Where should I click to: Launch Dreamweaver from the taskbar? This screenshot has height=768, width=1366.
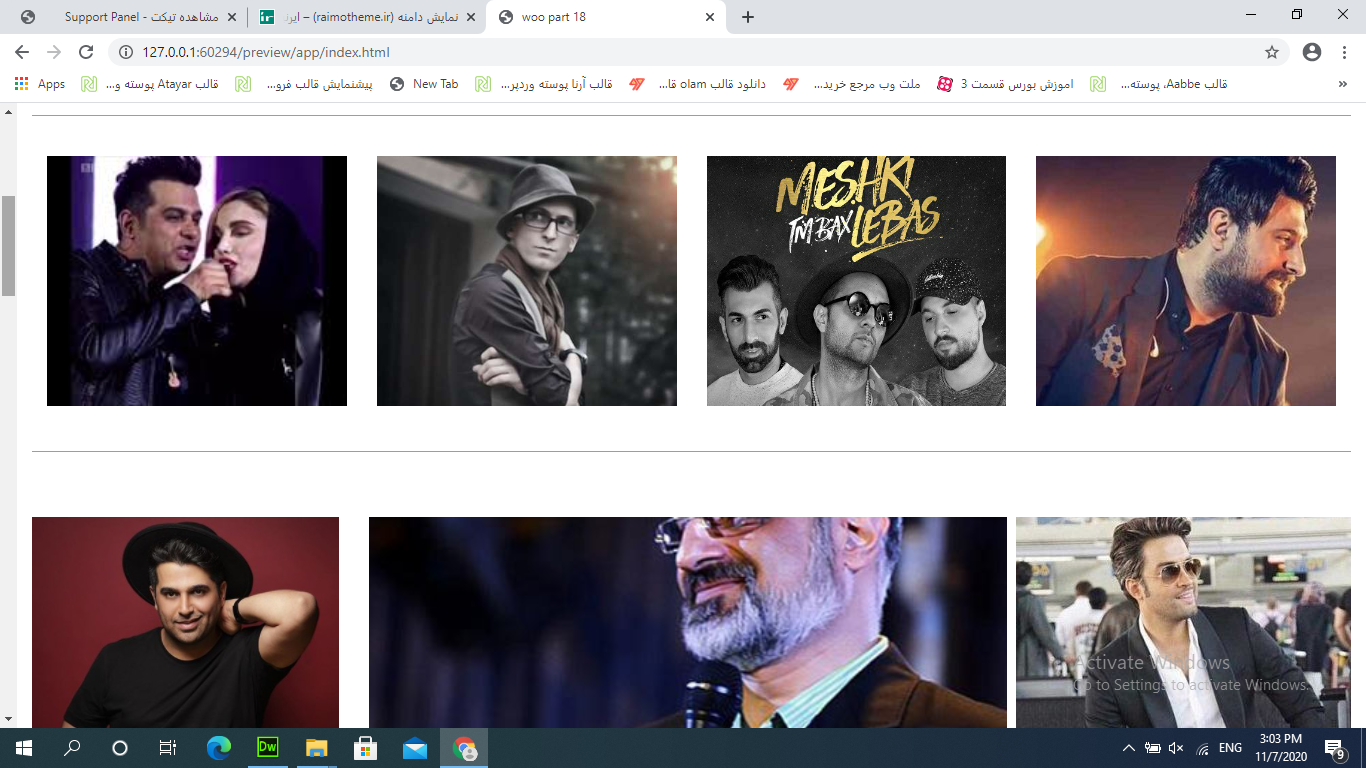[267, 747]
